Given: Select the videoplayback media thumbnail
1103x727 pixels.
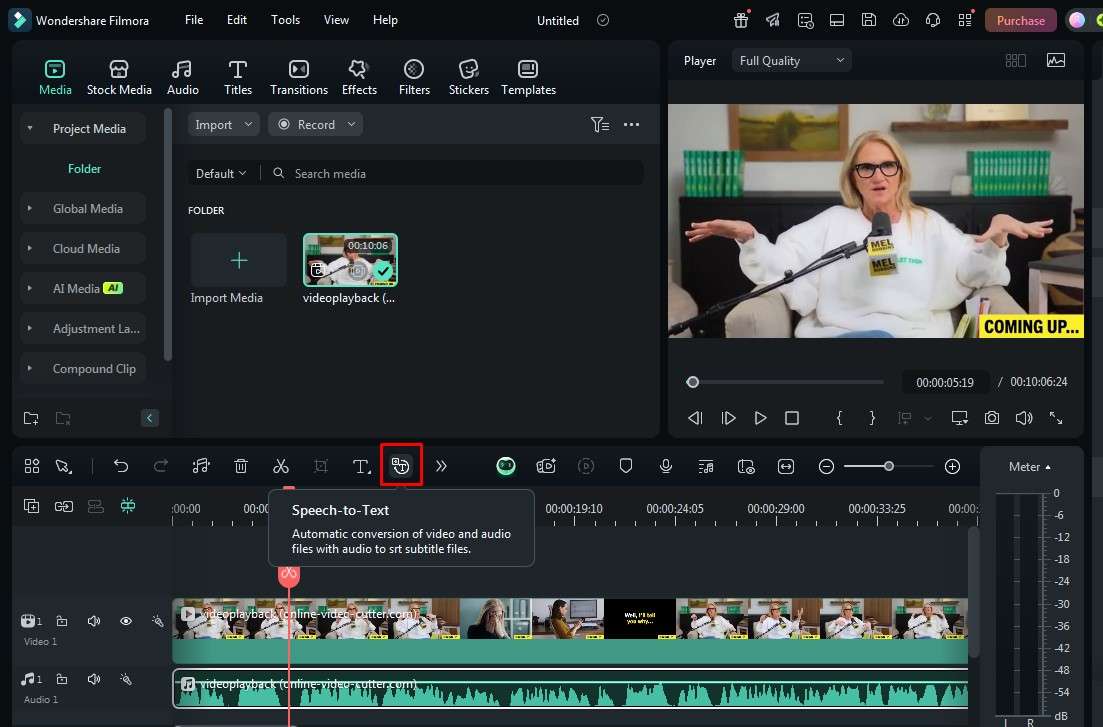Looking at the screenshot, I should pos(350,260).
